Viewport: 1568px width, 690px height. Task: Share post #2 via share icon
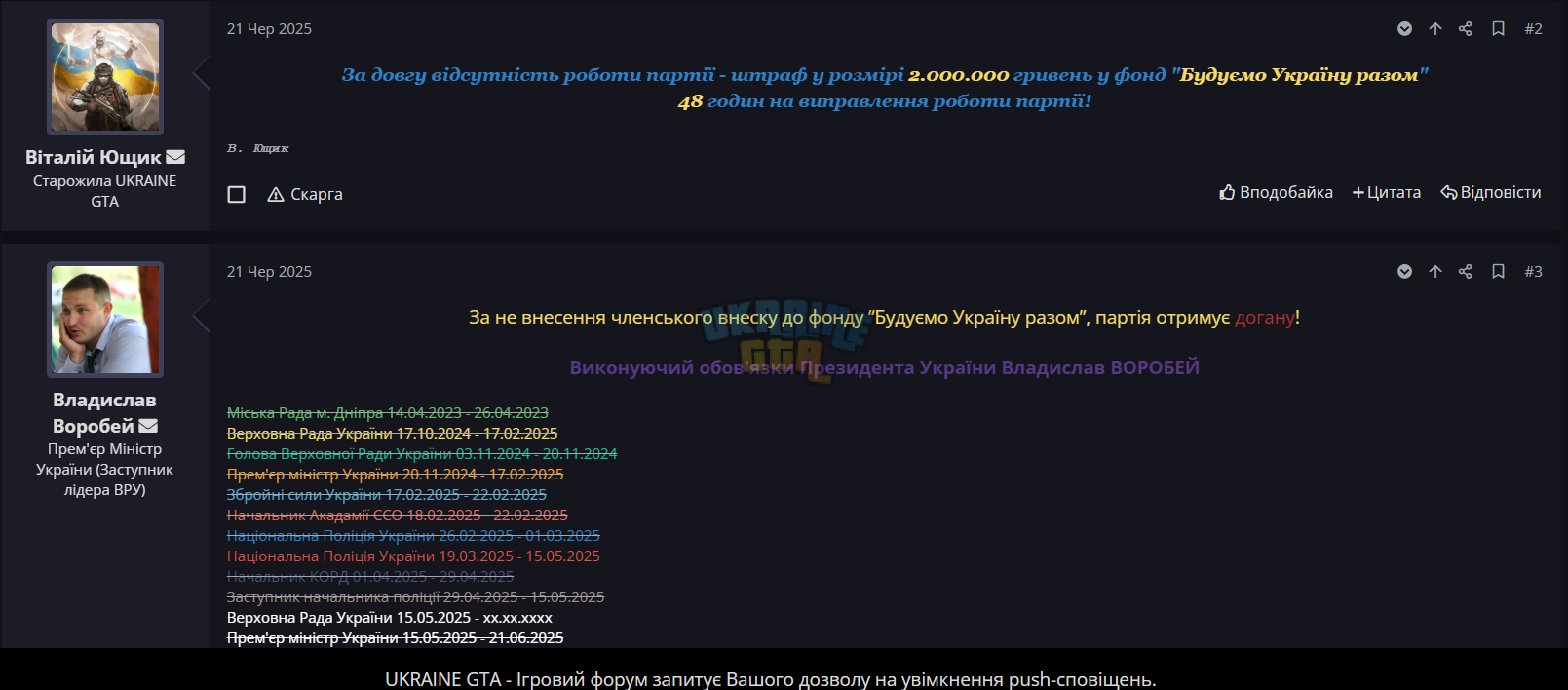click(x=1466, y=29)
